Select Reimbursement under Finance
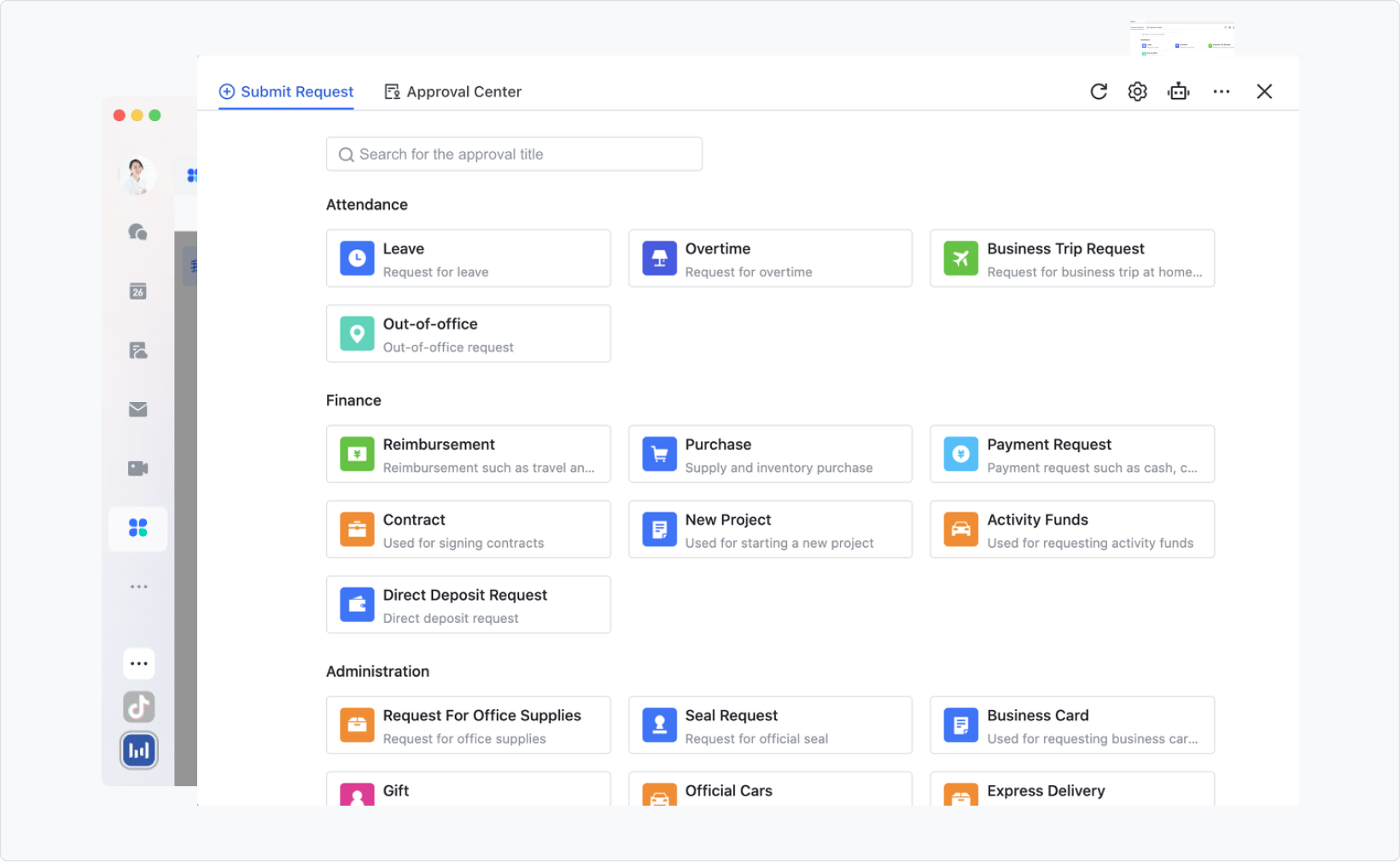The height and width of the screenshot is (862, 1400). pos(468,453)
